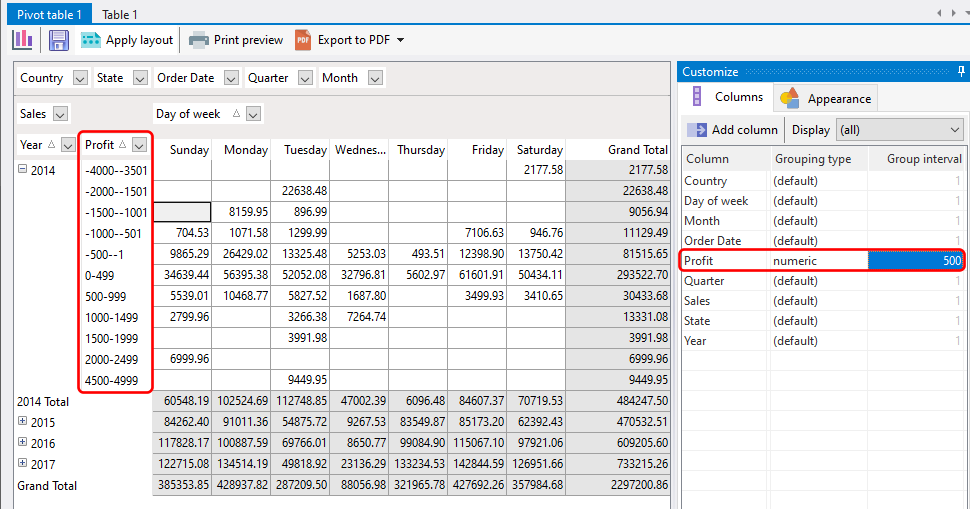Viewport: 970px width, 509px height.
Task: Open the Country field filter dropdown
Action: pyautogui.click(x=78, y=78)
